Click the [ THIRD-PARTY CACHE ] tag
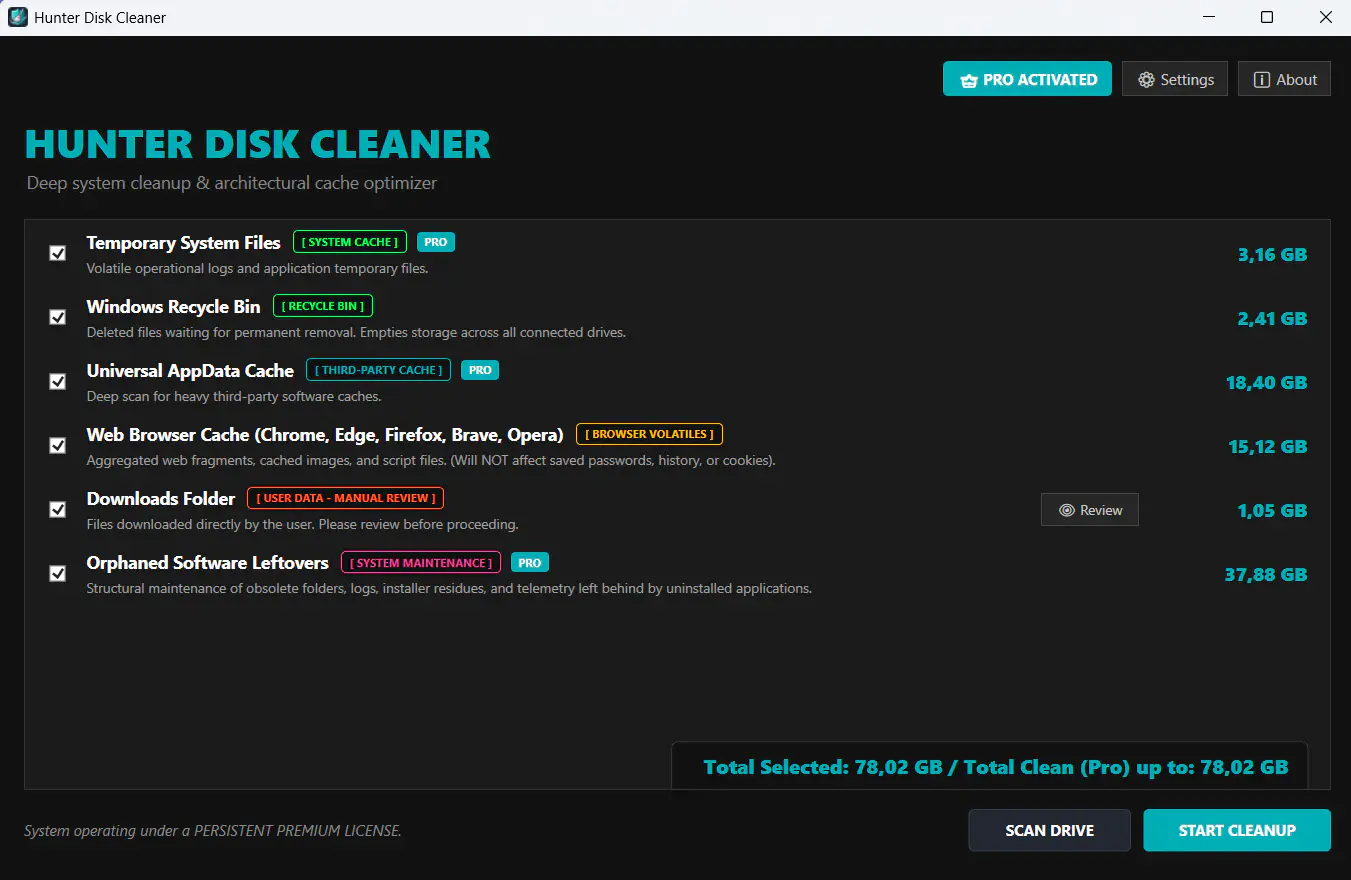Viewport: 1351px width, 880px height. click(x=379, y=370)
